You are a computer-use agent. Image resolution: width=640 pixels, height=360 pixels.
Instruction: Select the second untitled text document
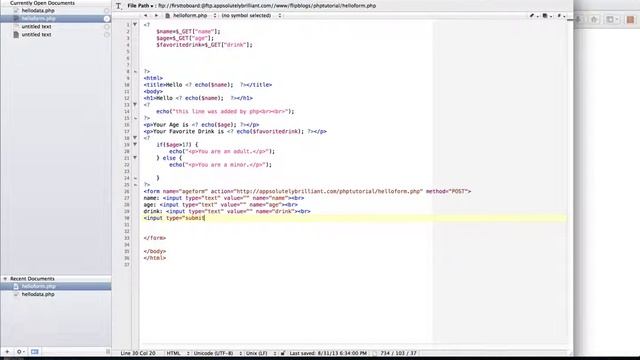(36, 35)
